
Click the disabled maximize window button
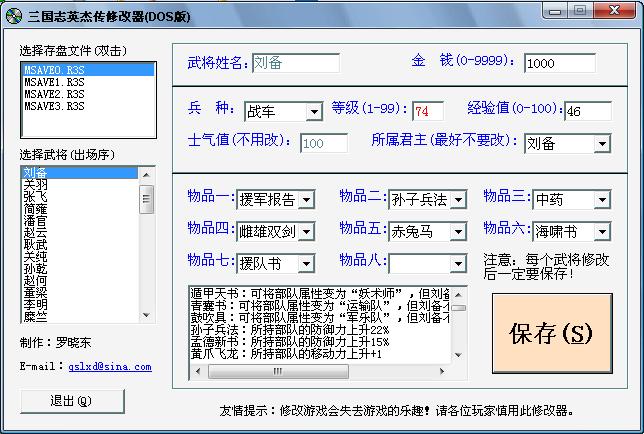coord(580,10)
